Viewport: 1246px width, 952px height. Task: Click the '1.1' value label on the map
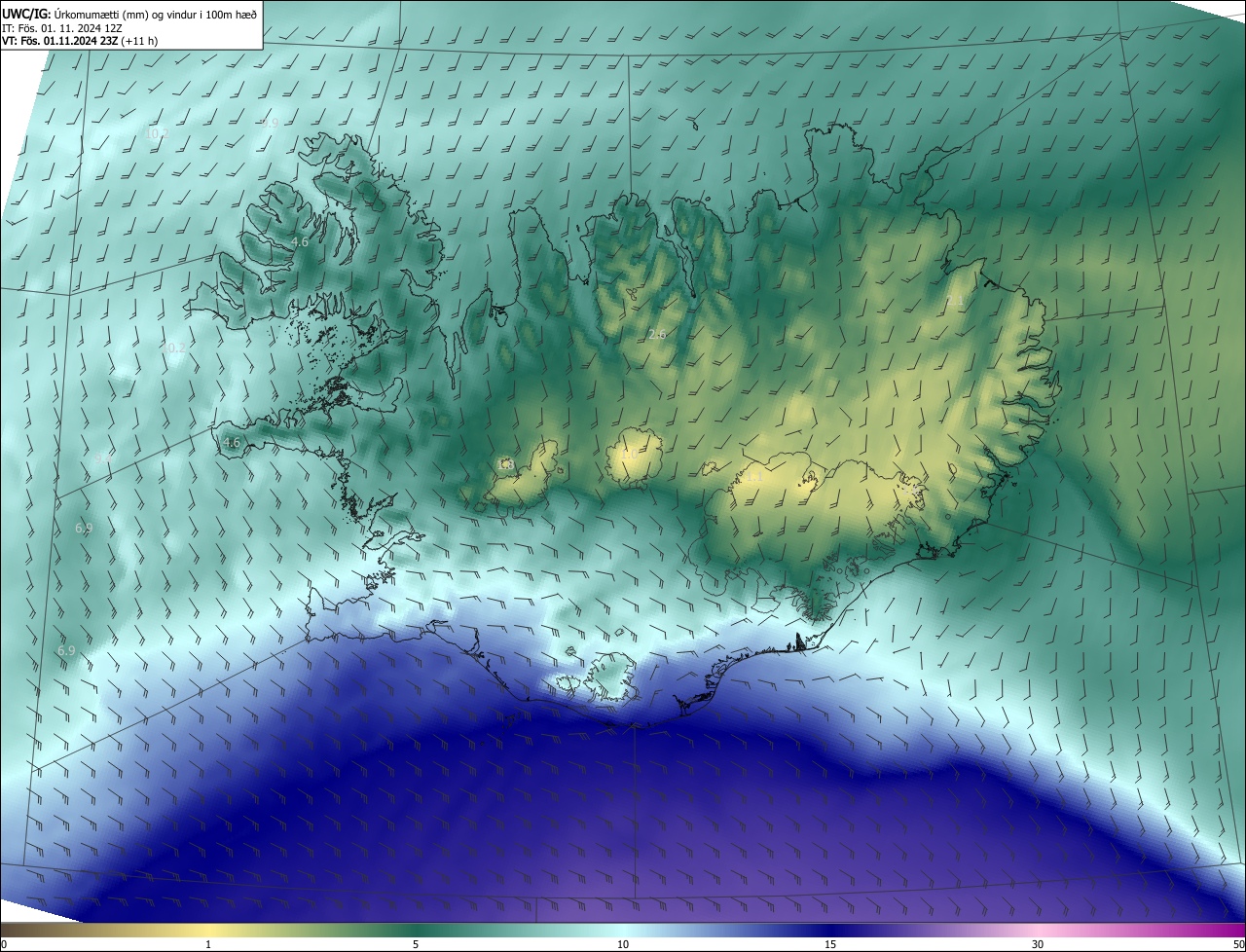pos(754,477)
